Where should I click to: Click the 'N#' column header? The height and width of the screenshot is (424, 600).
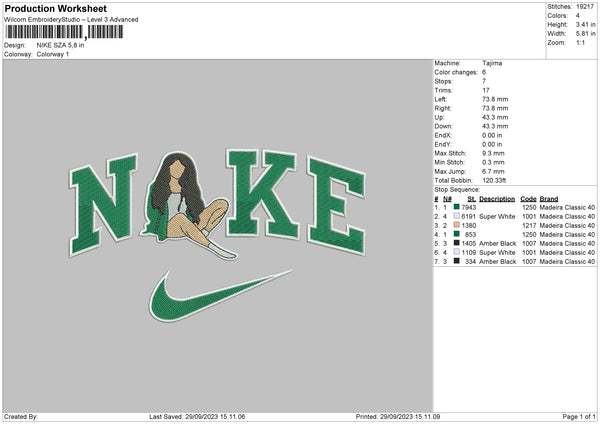point(447,199)
